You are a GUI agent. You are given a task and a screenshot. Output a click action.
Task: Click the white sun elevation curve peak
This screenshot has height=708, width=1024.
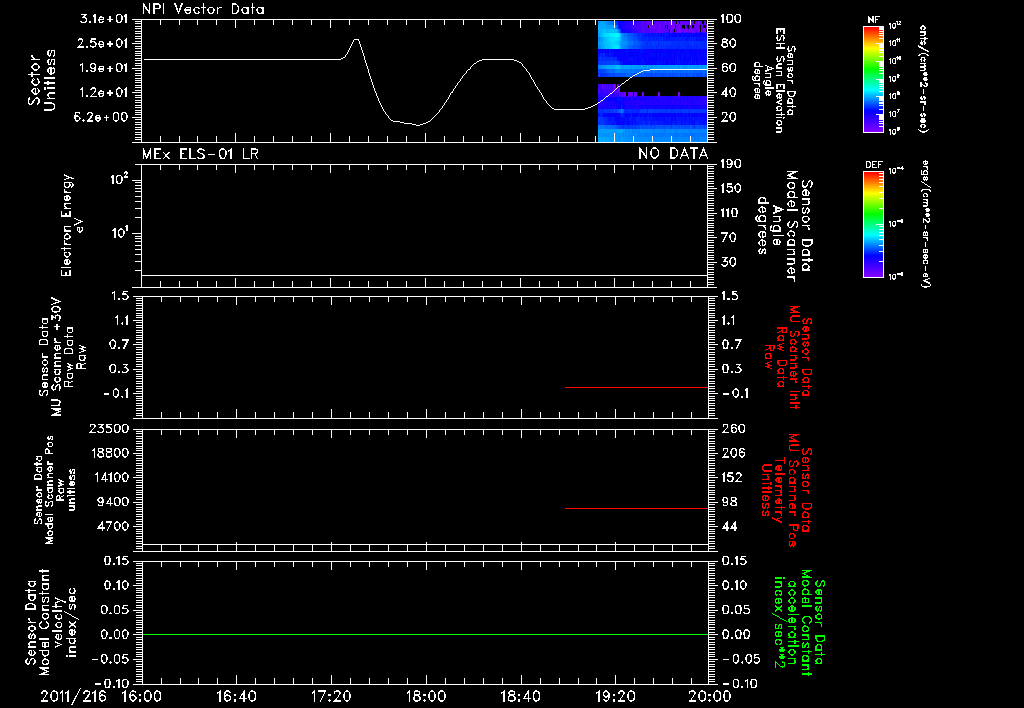tap(356, 40)
